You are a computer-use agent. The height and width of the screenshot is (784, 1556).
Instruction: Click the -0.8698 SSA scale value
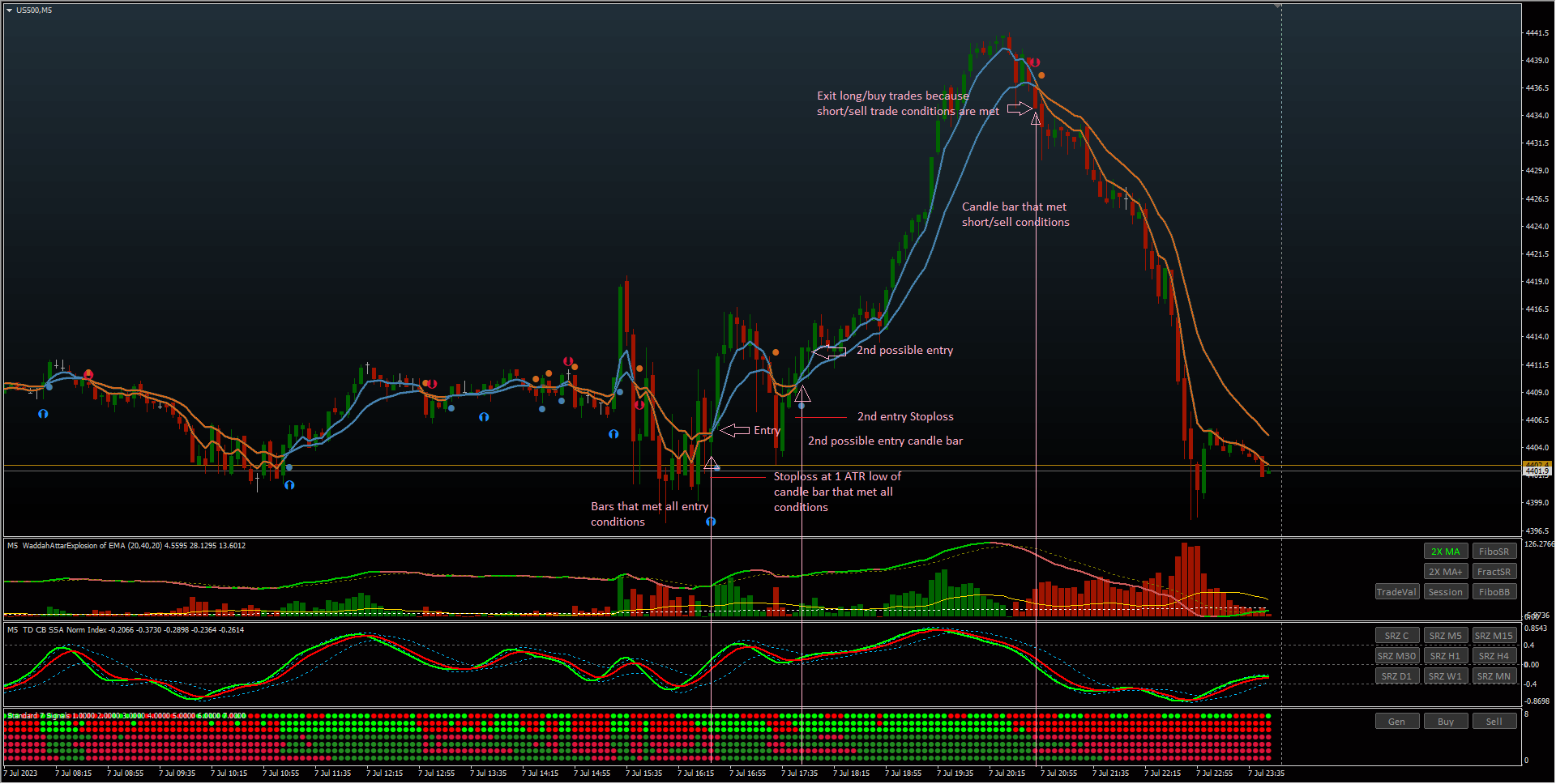click(1537, 701)
